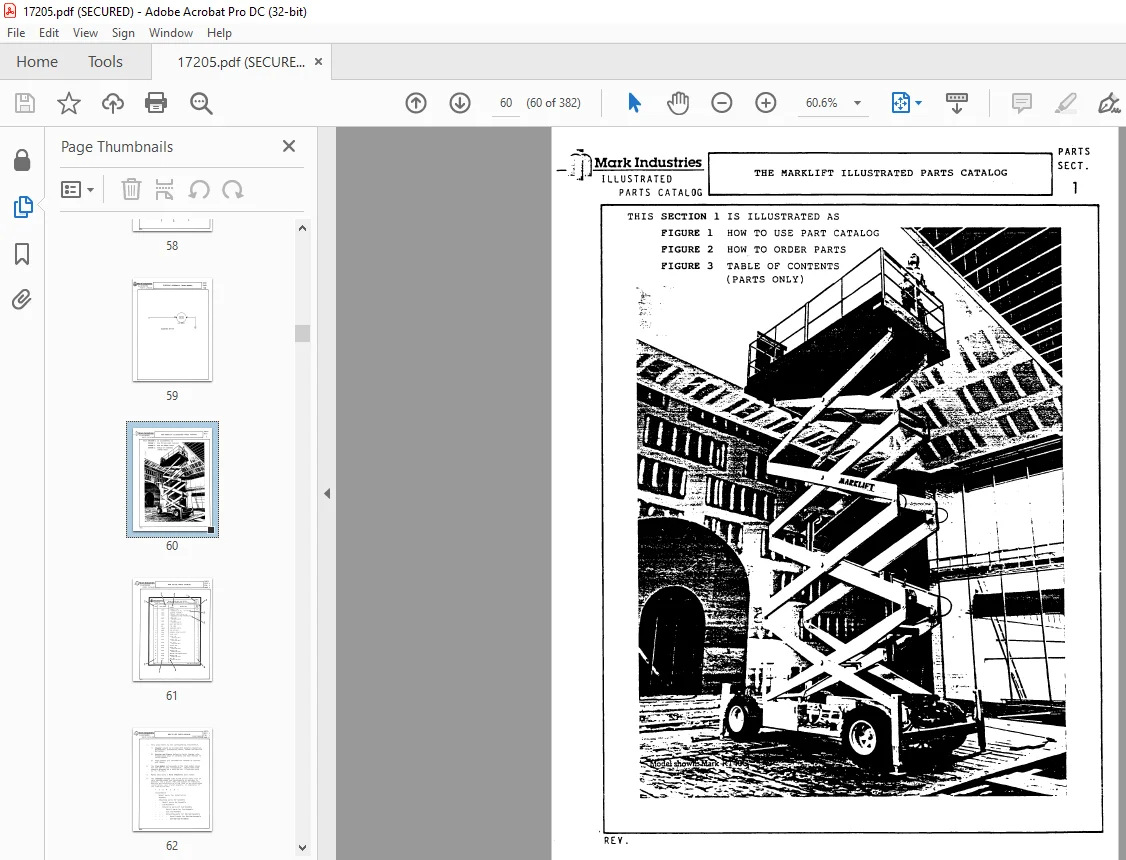
Task: Open the Window menu
Action: (x=170, y=33)
